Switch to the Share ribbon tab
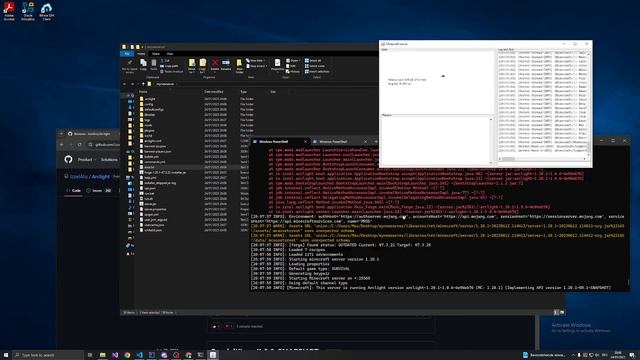This screenshot has height=360, width=640. pos(156,53)
